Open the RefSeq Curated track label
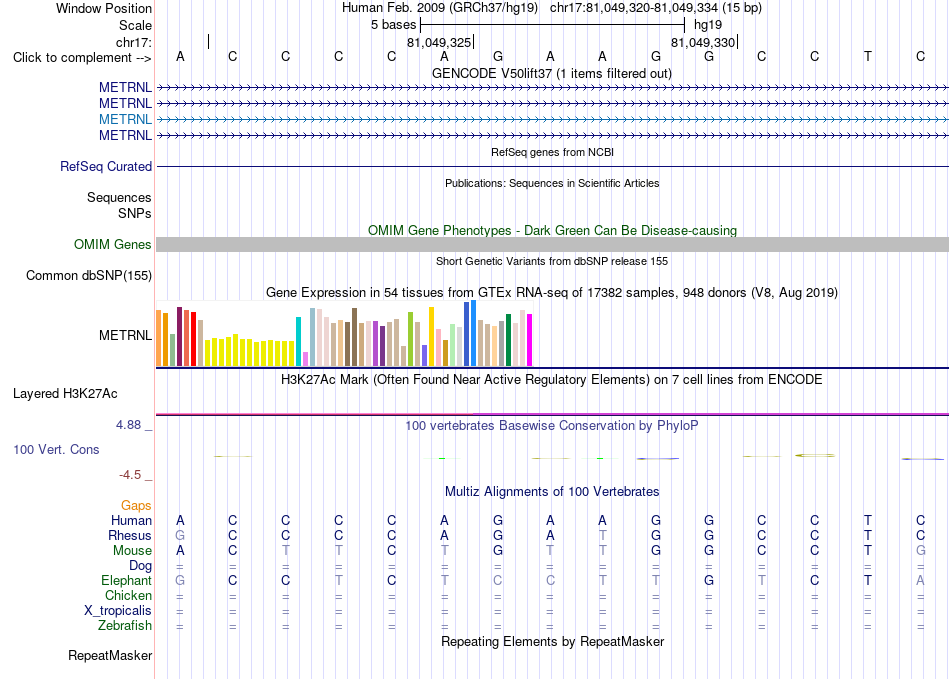This screenshot has width=950, height=679. click(105, 166)
